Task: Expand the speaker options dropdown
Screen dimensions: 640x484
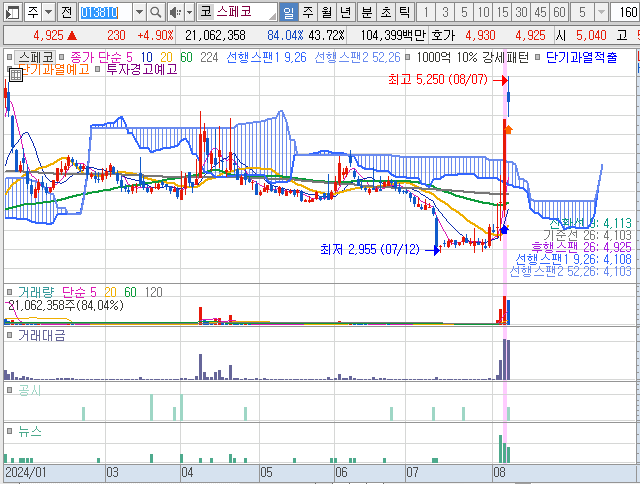Action: click(x=189, y=13)
